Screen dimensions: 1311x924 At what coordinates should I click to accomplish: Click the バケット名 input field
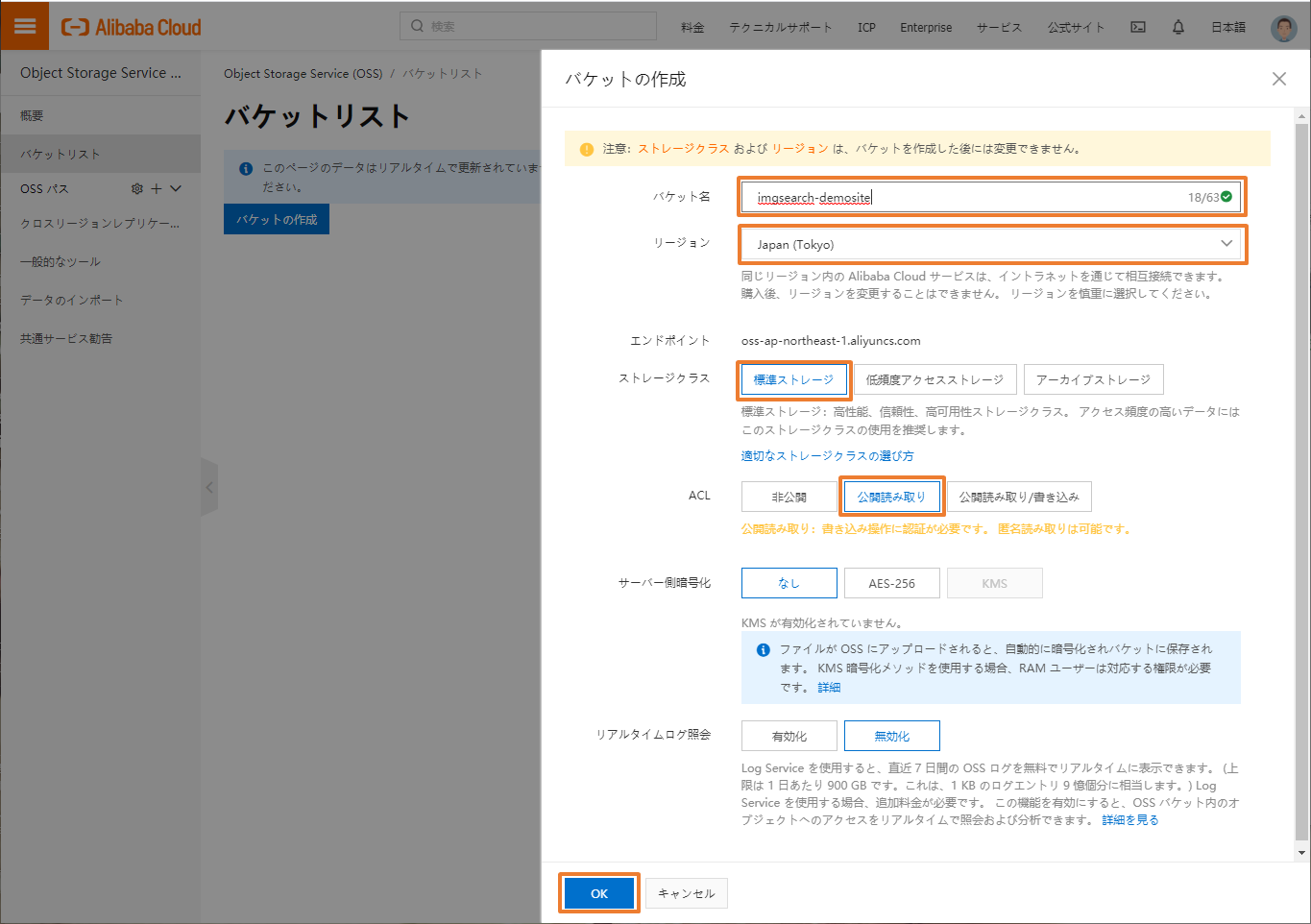pos(992,197)
